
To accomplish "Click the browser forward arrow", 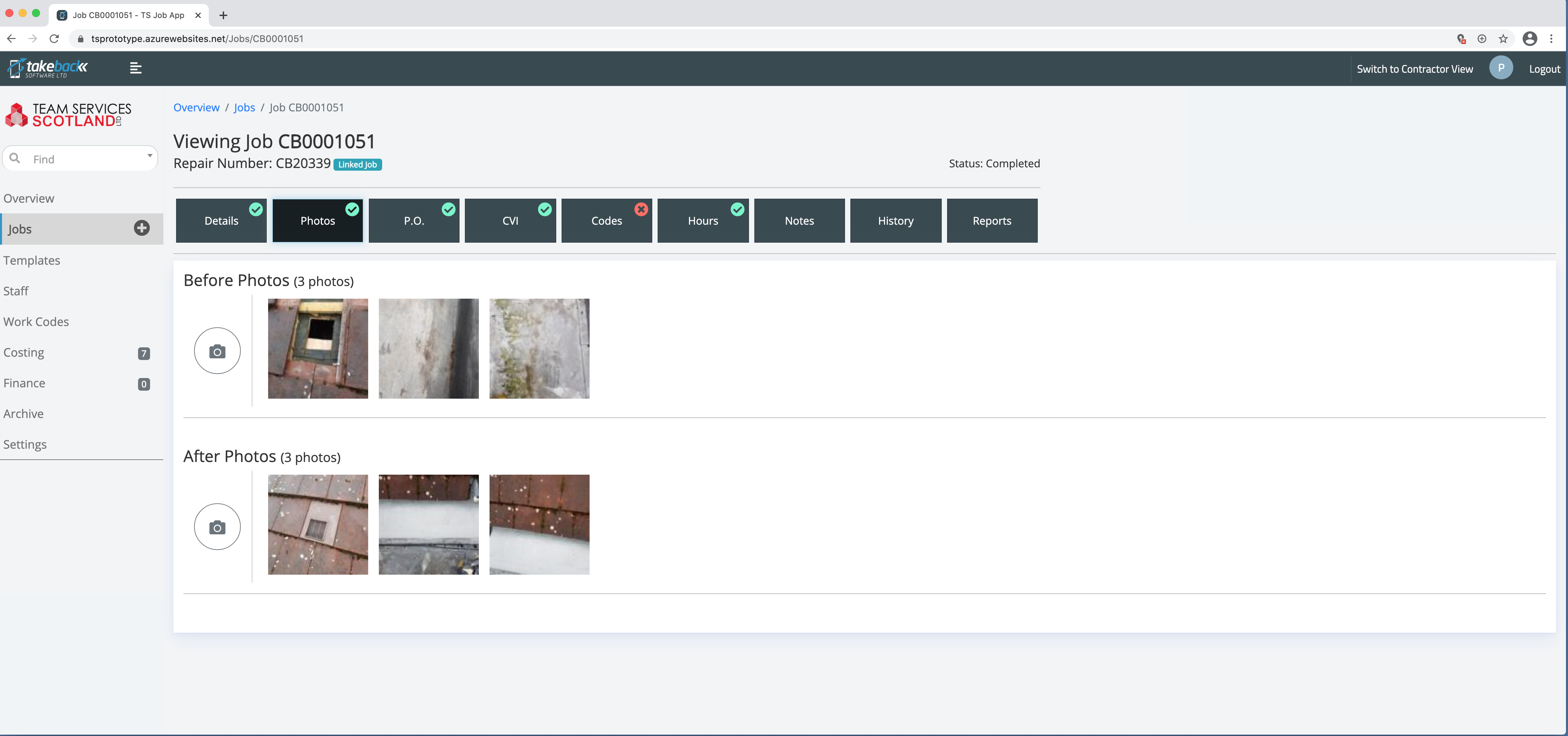I will [x=33, y=38].
